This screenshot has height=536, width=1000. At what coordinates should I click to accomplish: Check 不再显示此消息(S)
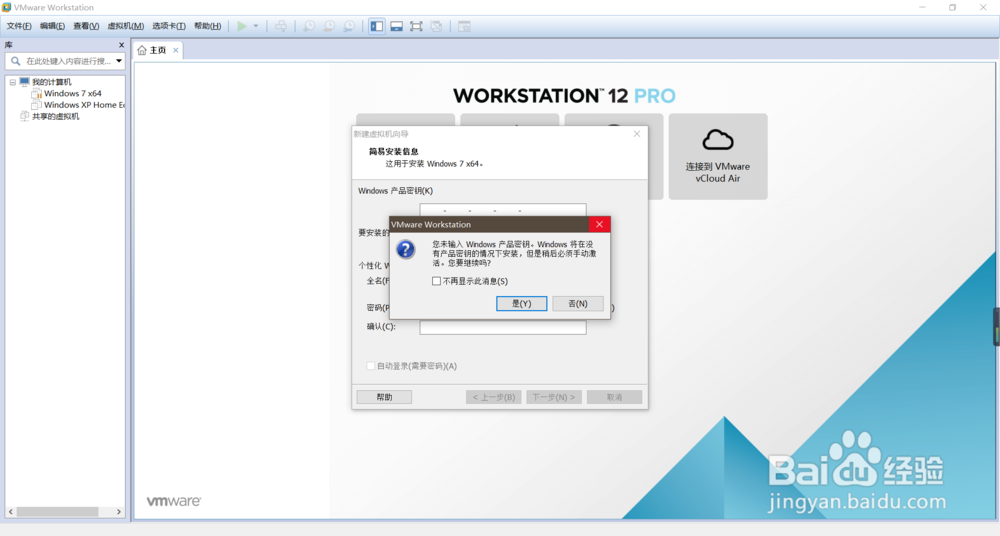pyautogui.click(x=436, y=281)
